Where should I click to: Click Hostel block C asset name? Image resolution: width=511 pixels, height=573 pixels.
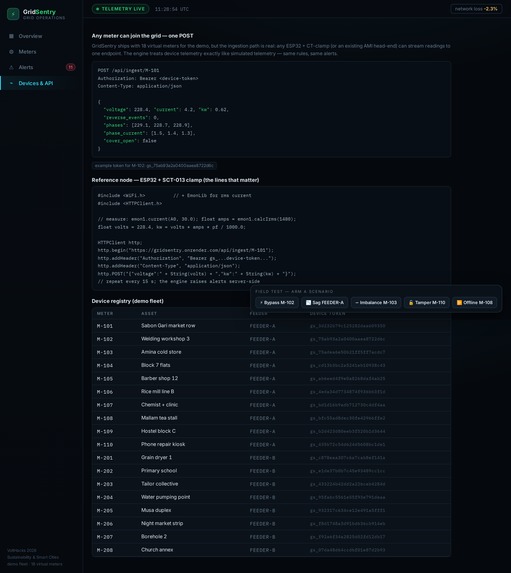(158, 431)
